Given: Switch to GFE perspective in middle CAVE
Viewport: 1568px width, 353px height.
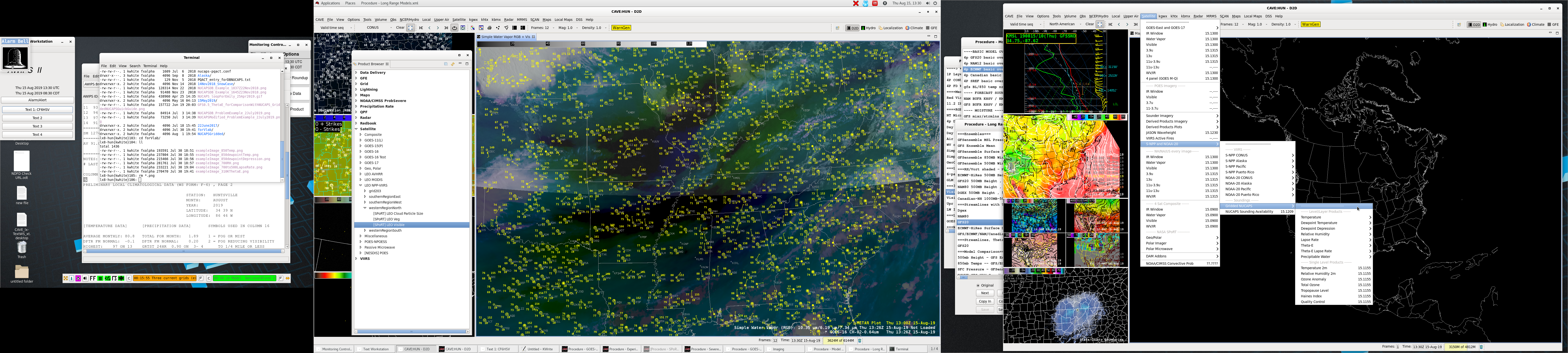Looking at the screenshot, I should pyautogui.click(x=932, y=28).
